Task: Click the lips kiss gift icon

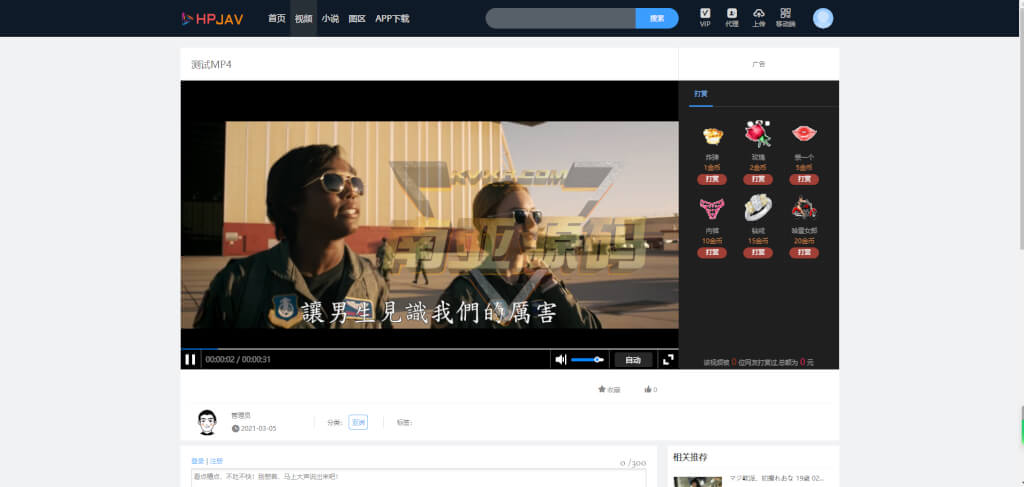Action: [x=804, y=134]
